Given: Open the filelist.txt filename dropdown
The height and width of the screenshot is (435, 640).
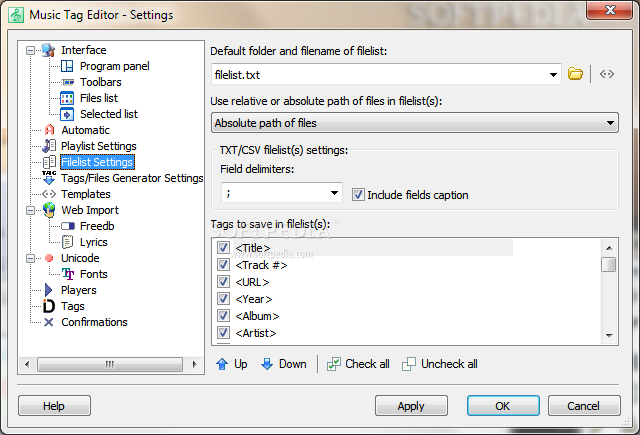Looking at the screenshot, I should pyautogui.click(x=553, y=75).
